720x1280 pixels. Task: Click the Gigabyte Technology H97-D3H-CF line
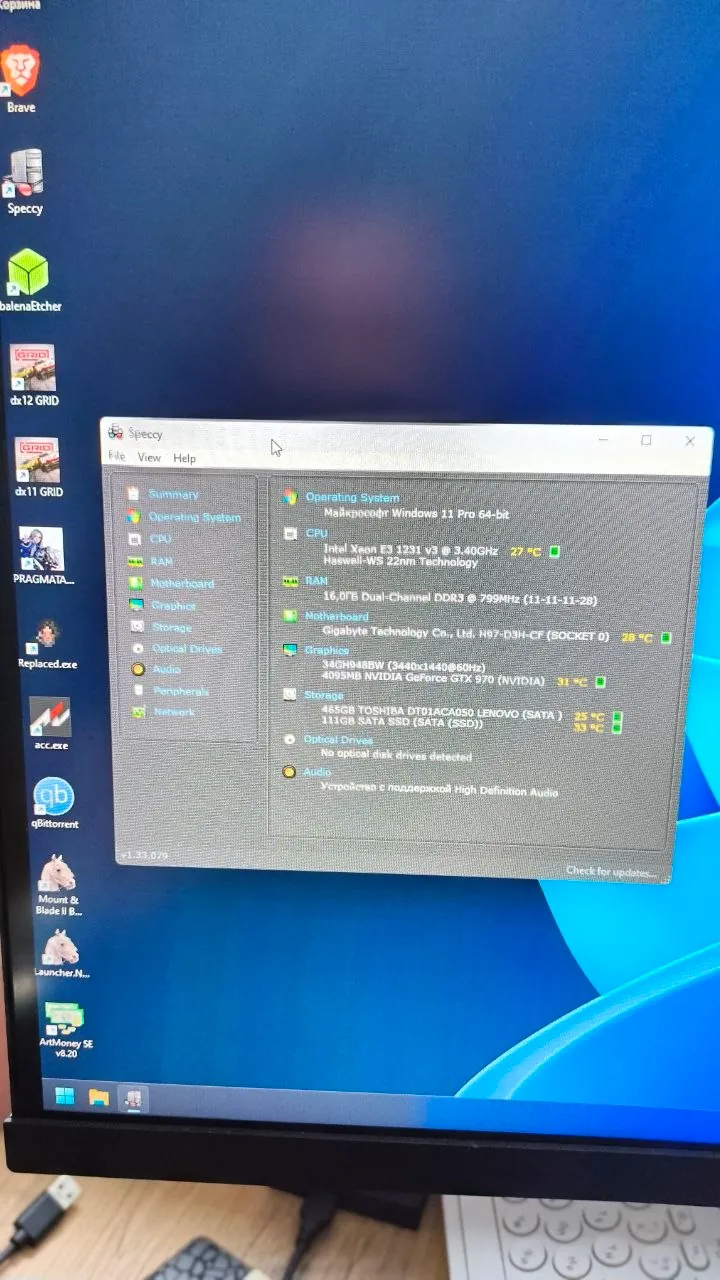(465, 636)
